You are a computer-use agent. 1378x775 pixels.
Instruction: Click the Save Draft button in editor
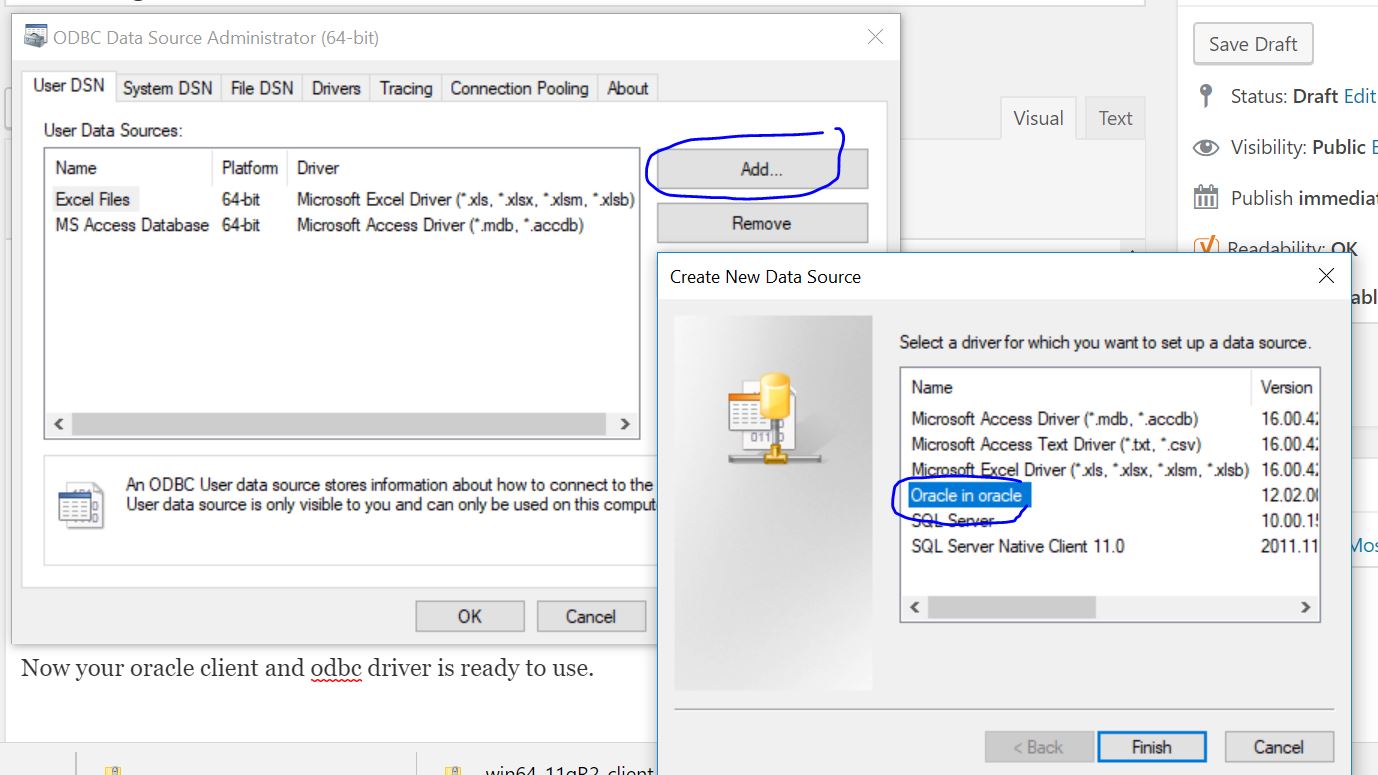coord(1253,44)
